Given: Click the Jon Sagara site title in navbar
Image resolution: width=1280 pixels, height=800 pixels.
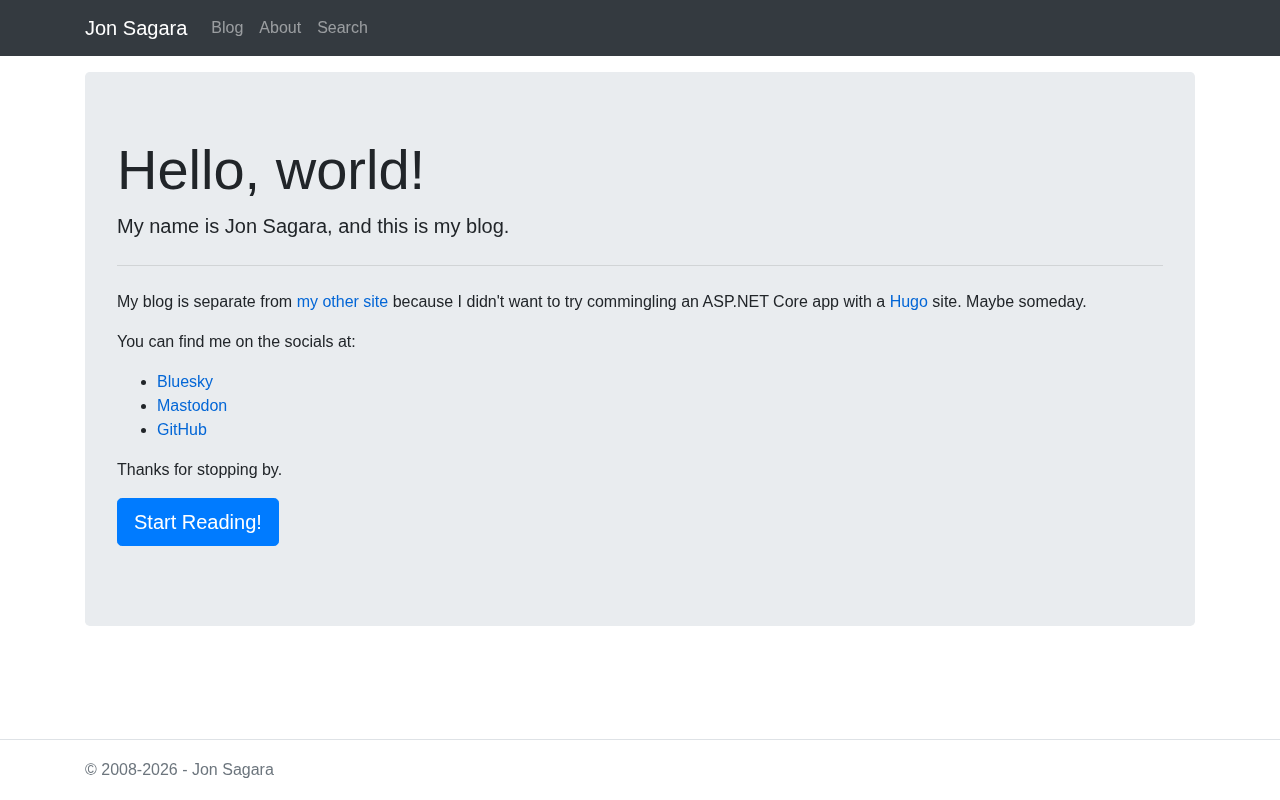Looking at the screenshot, I should 136,28.
